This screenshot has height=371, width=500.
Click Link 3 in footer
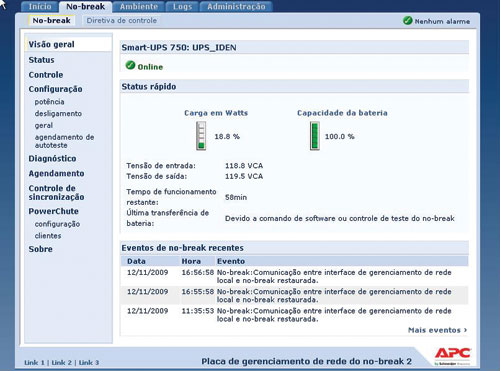[x=89, y=363]
